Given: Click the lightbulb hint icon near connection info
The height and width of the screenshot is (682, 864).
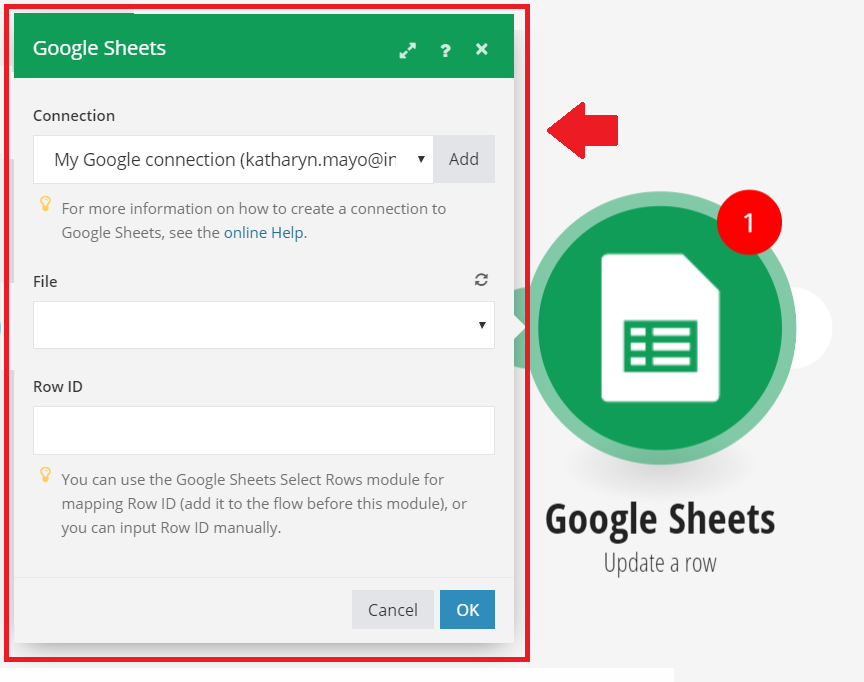Looking at the screenshot, I should click(46, 204).
